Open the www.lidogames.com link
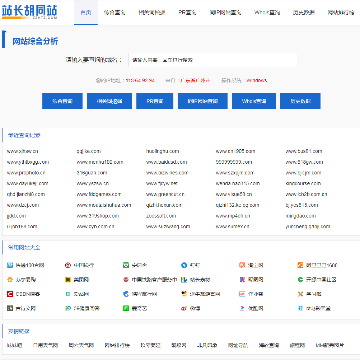360x360 pixels. point(99,194)
